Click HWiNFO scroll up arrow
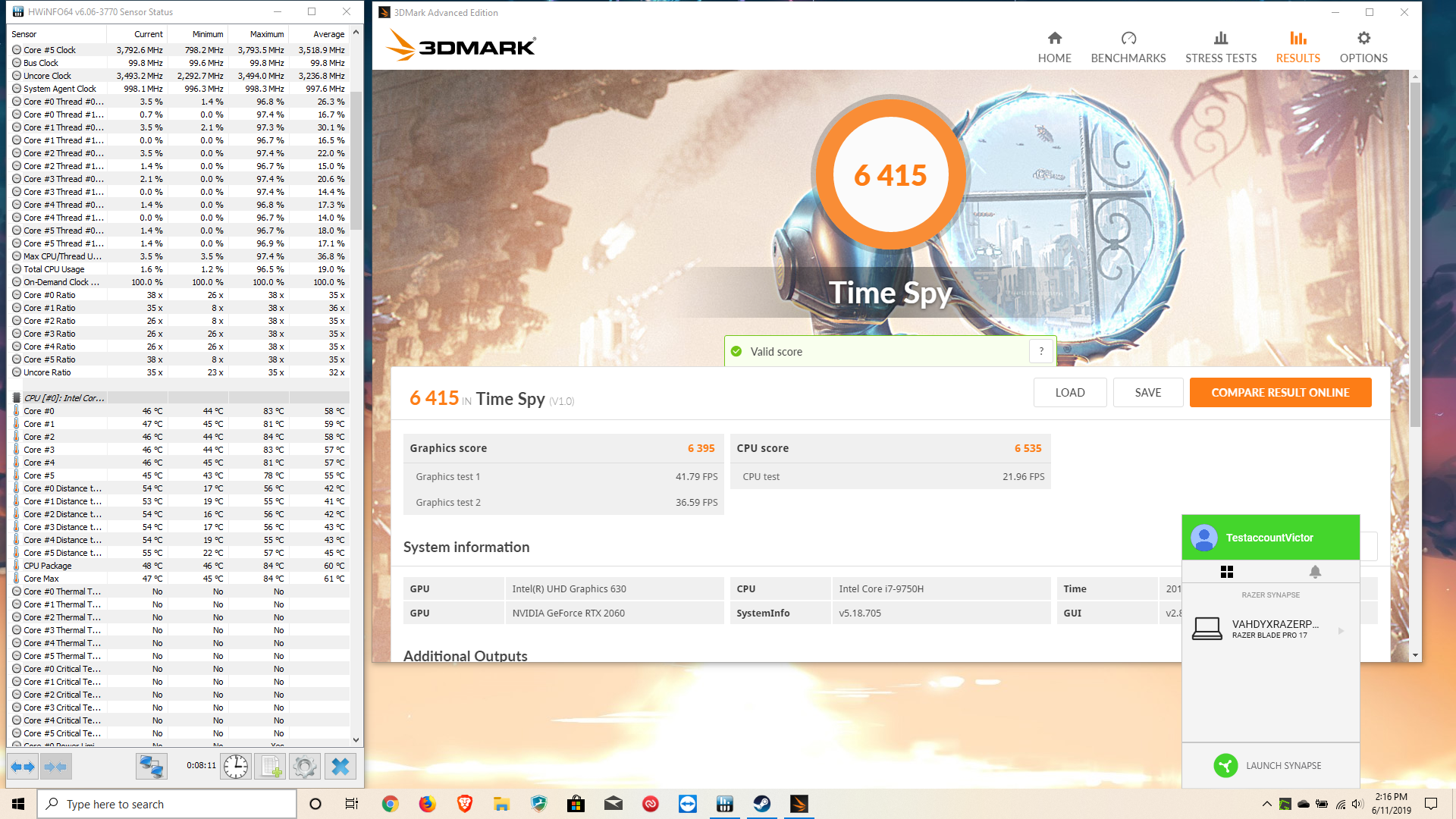The image size is (1456, 819). [356, 33]
